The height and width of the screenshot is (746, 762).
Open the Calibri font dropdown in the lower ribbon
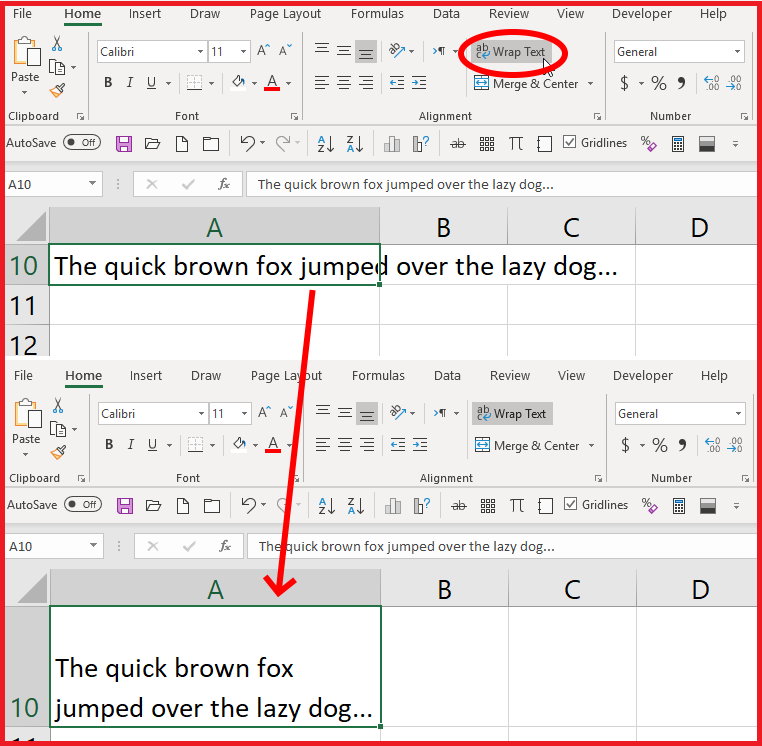pyautogui.click(x=201, y=414)
